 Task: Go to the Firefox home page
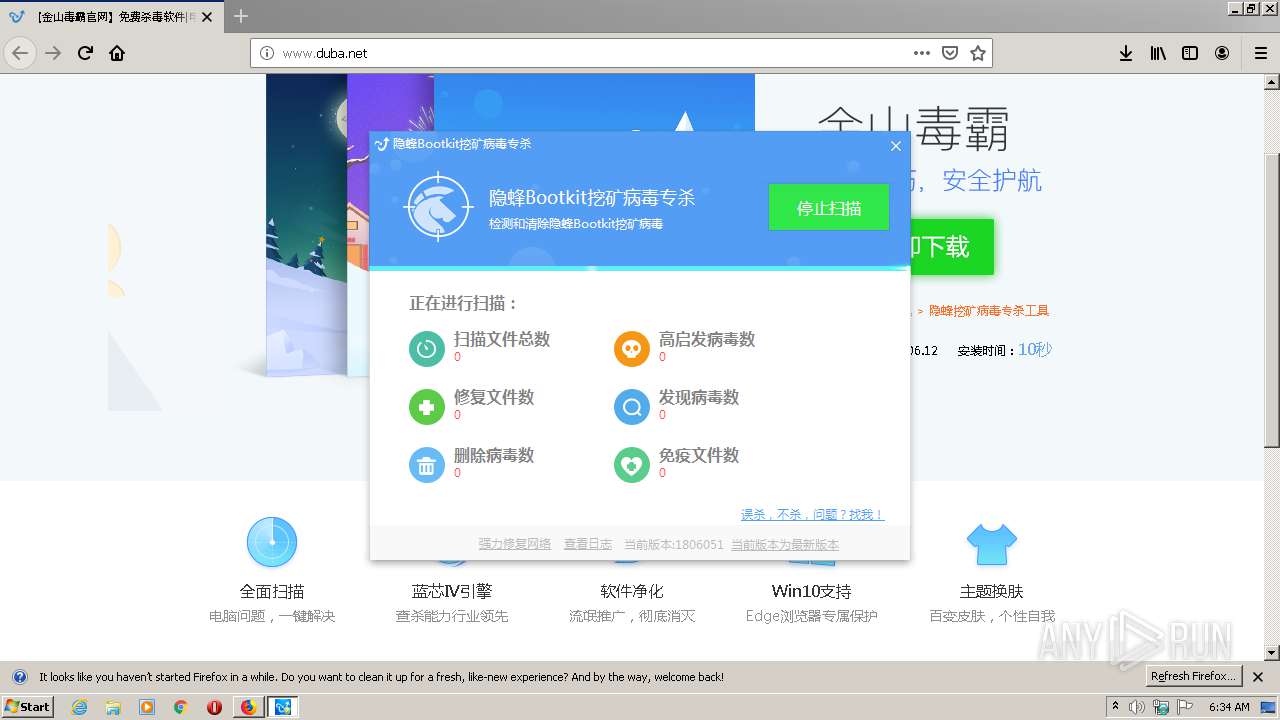click(117, 53)
